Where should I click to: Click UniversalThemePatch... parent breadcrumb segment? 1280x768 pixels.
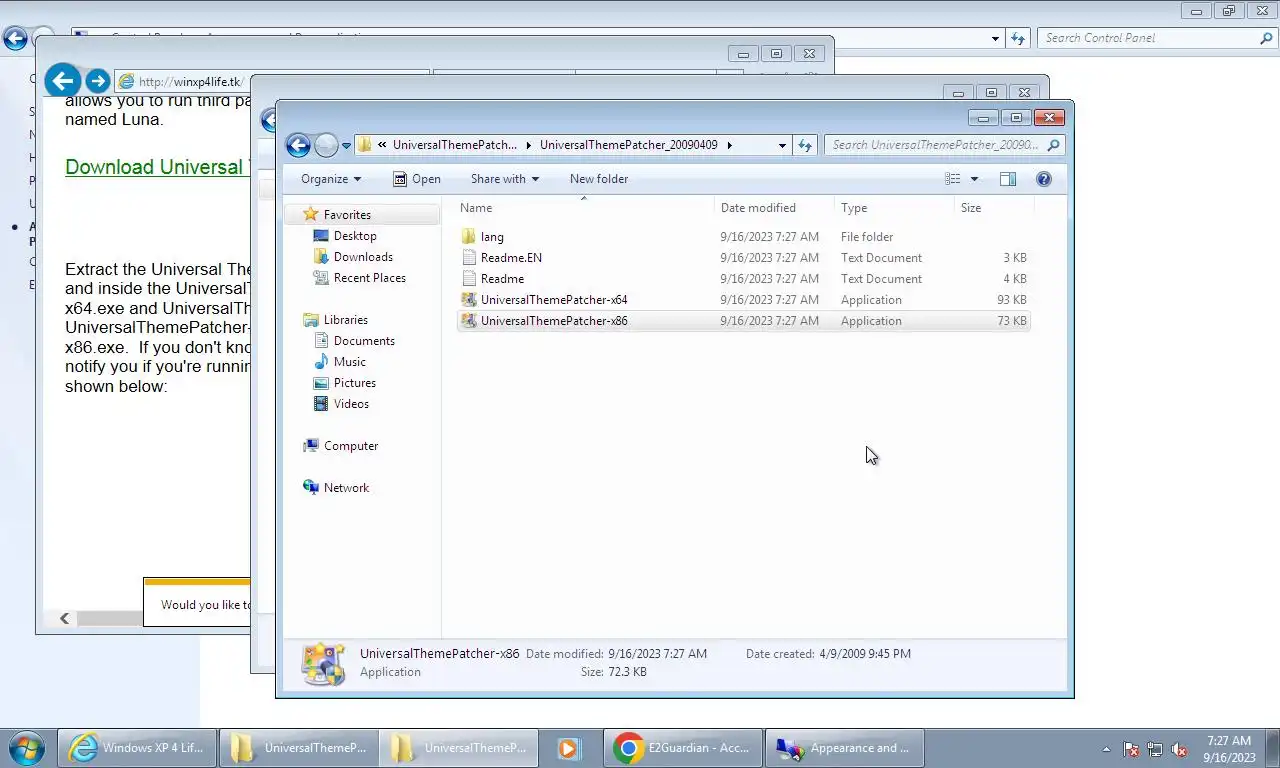coord(454,145)
